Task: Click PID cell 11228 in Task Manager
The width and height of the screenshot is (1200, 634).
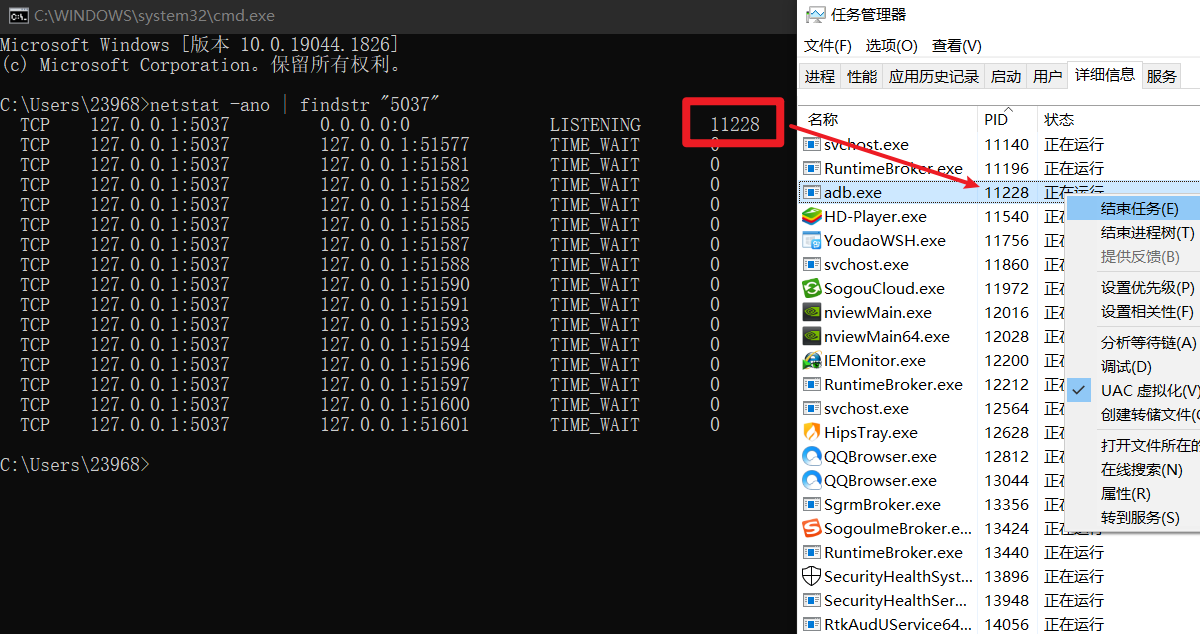Action: [1006, 192]
